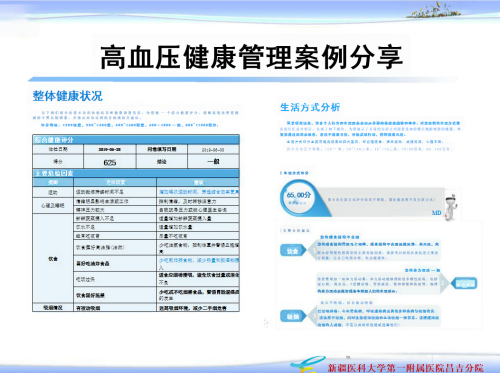
Task: Click the plant decoration in top corner
Action: (x=433, y=10)
